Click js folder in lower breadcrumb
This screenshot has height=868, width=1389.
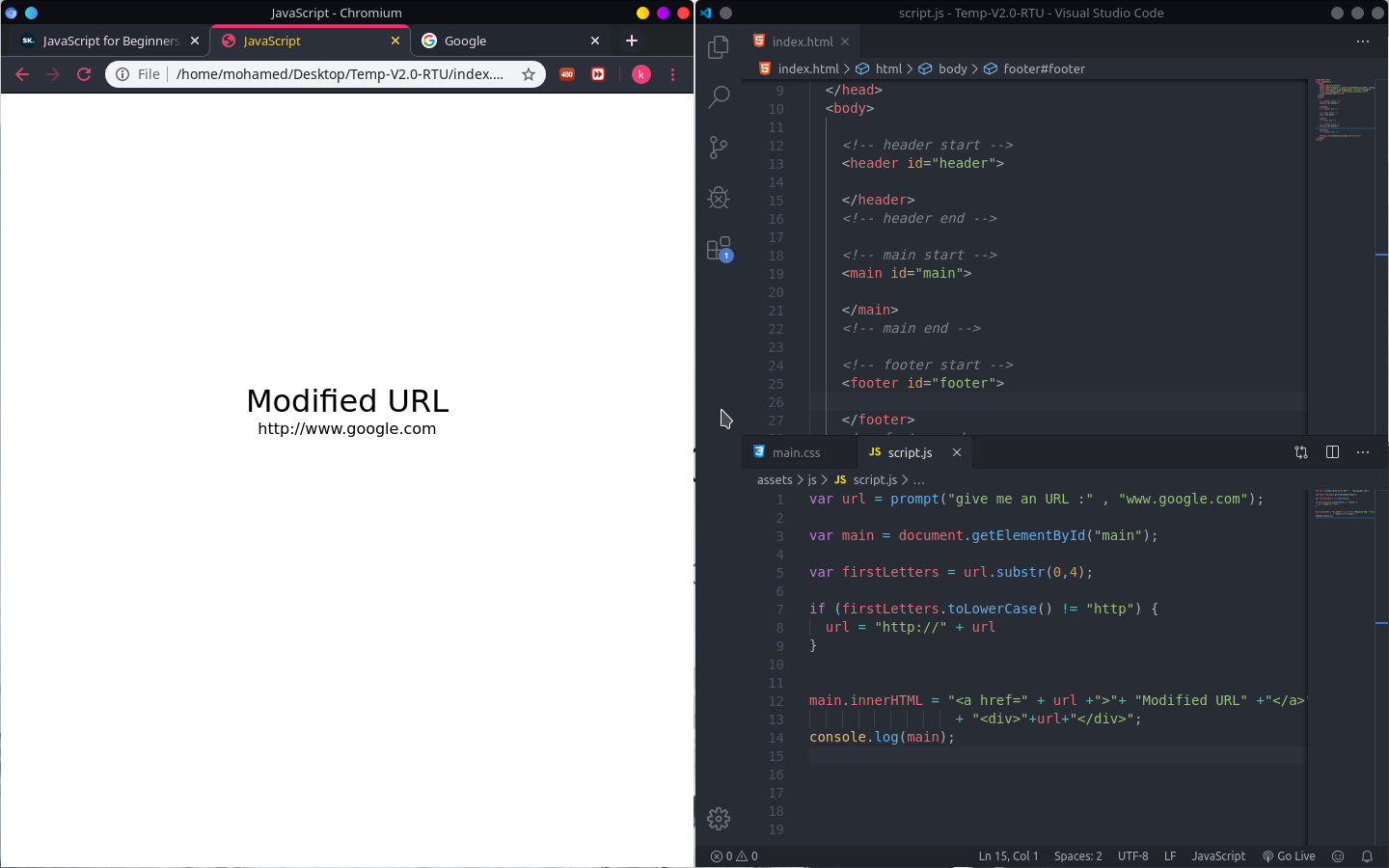(x=812, y=479)
